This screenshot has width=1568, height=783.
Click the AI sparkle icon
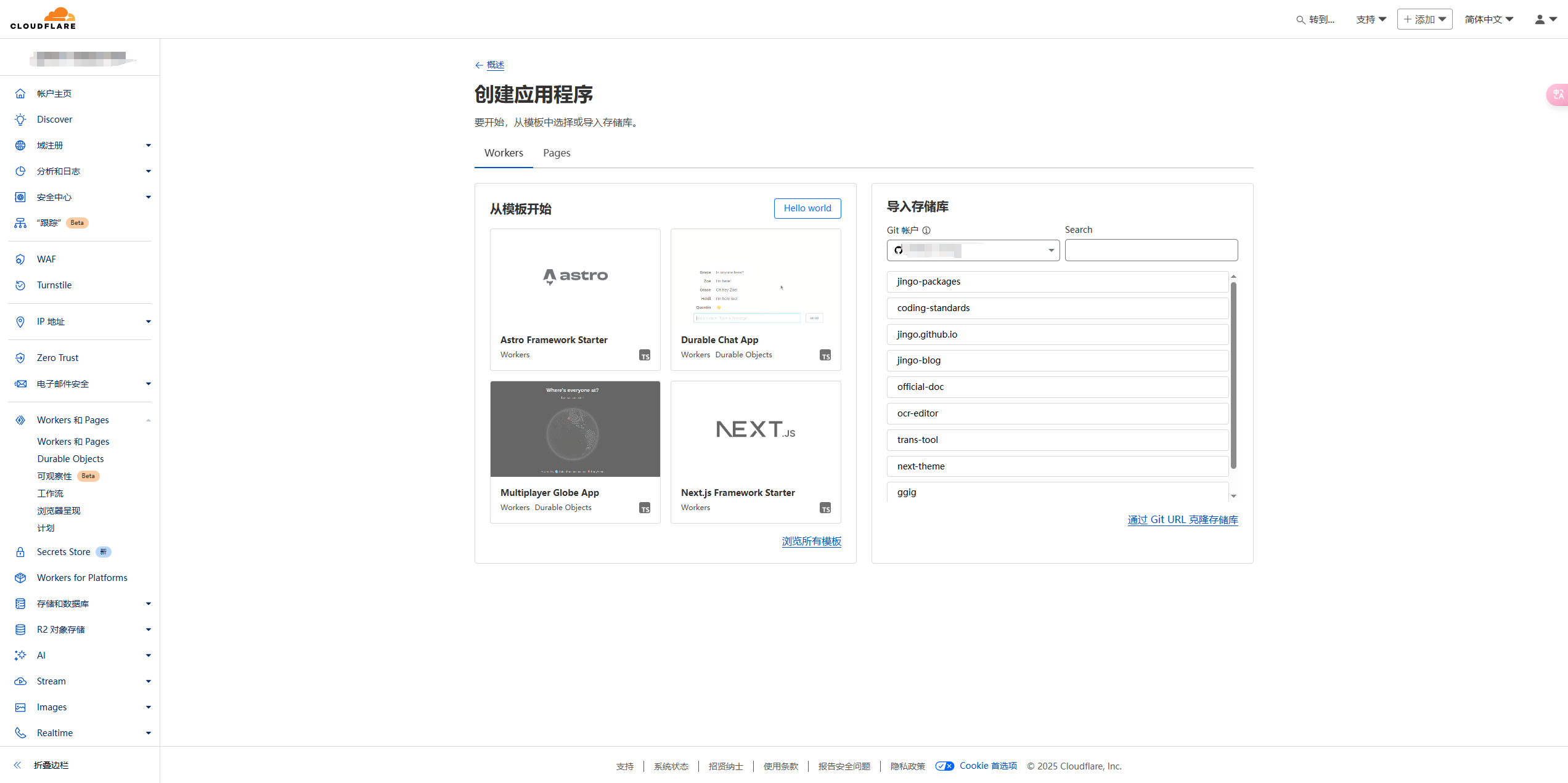(20, 655)
